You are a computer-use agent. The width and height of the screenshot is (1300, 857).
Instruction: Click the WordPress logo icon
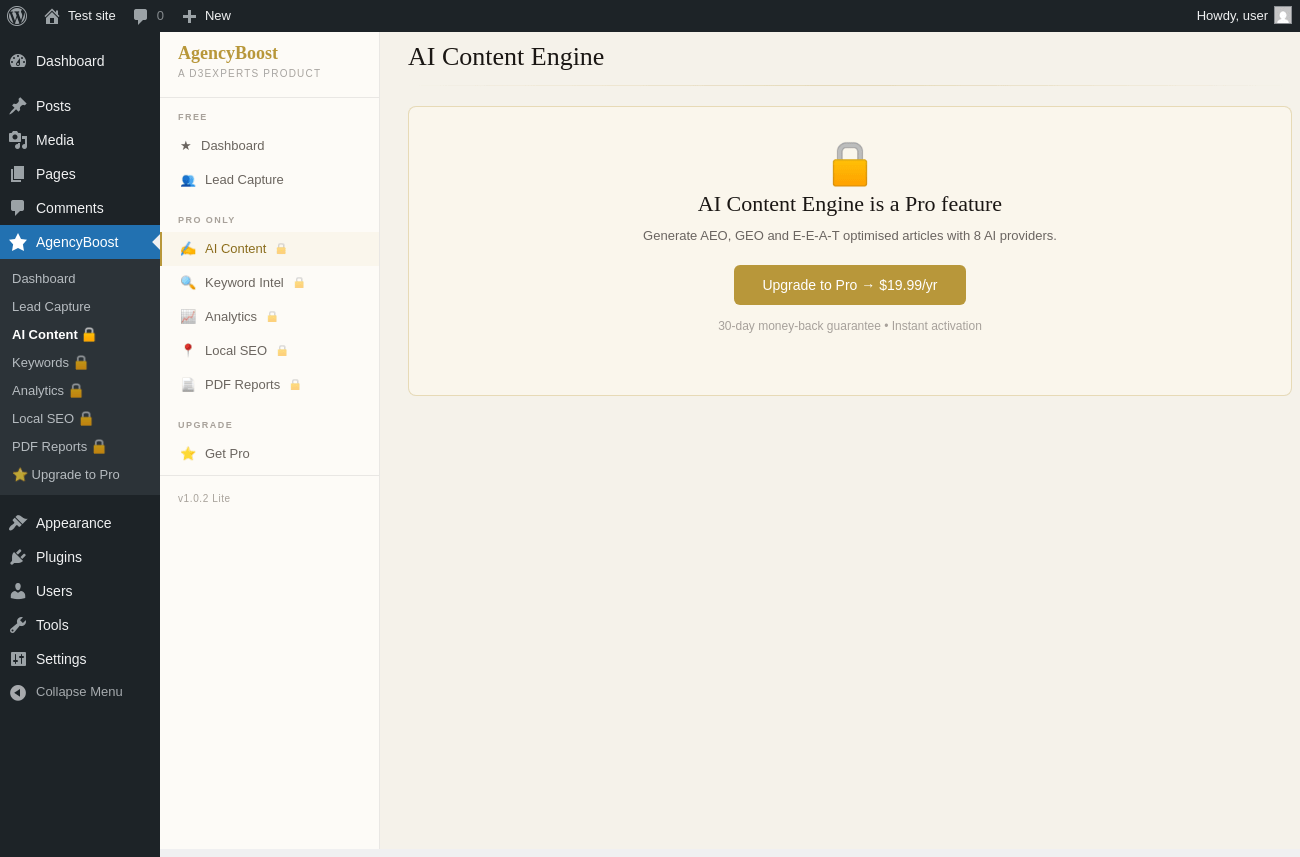pos(17,16)
